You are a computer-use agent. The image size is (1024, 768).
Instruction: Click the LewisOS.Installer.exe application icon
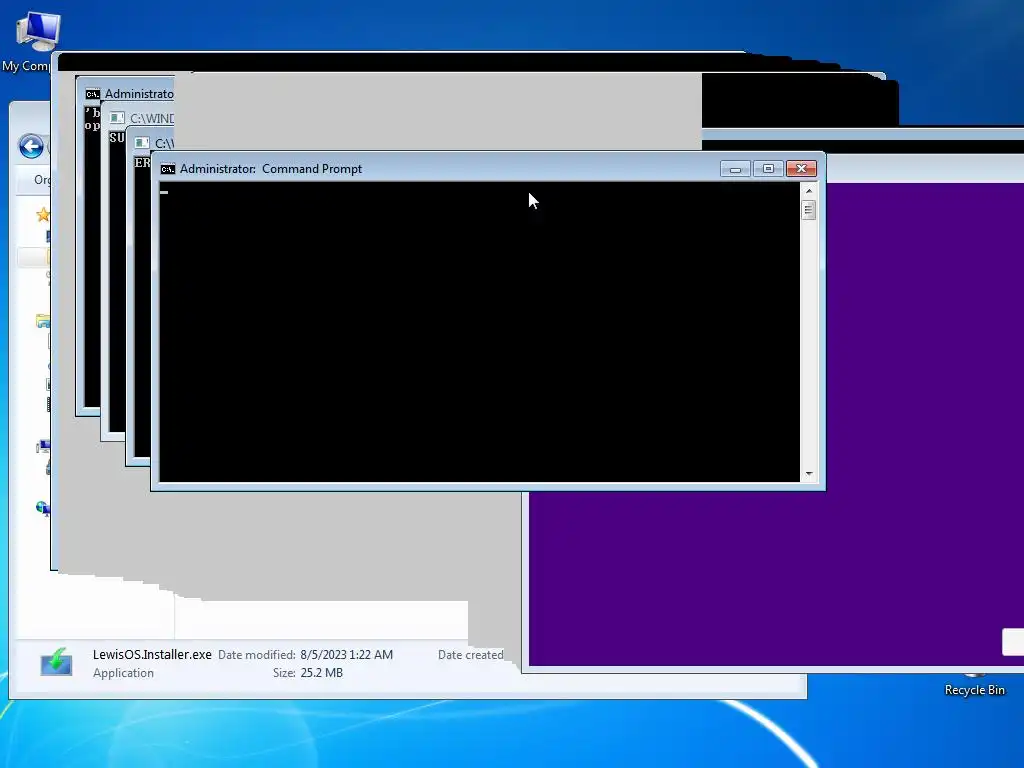(56, 662)
